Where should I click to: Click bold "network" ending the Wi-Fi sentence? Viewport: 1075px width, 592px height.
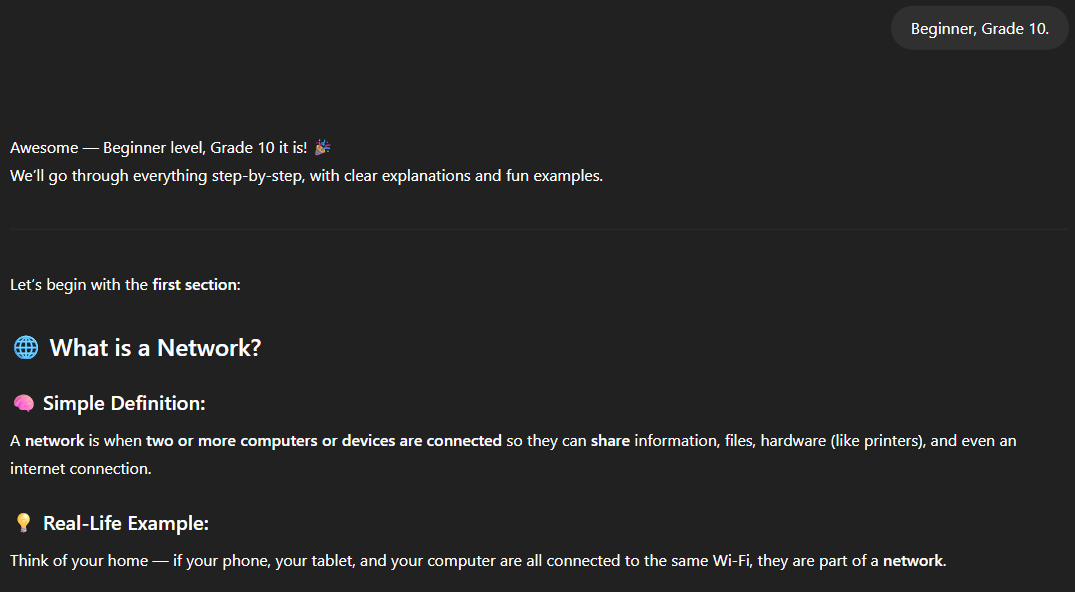(x=912, y=561)
